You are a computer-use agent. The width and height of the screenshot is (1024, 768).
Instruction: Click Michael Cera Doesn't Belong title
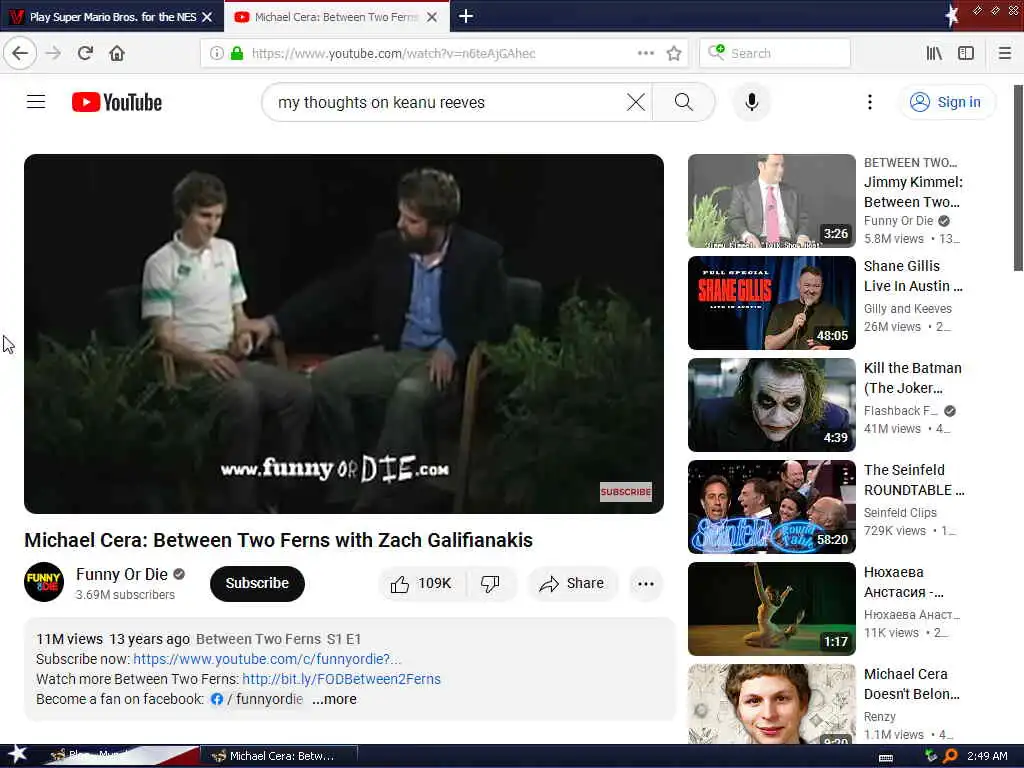click(x=912, y=684)
